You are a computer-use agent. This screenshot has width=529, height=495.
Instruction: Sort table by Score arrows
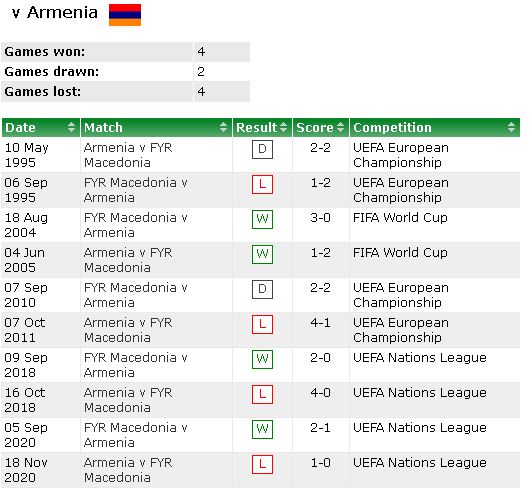coord(340,128)
